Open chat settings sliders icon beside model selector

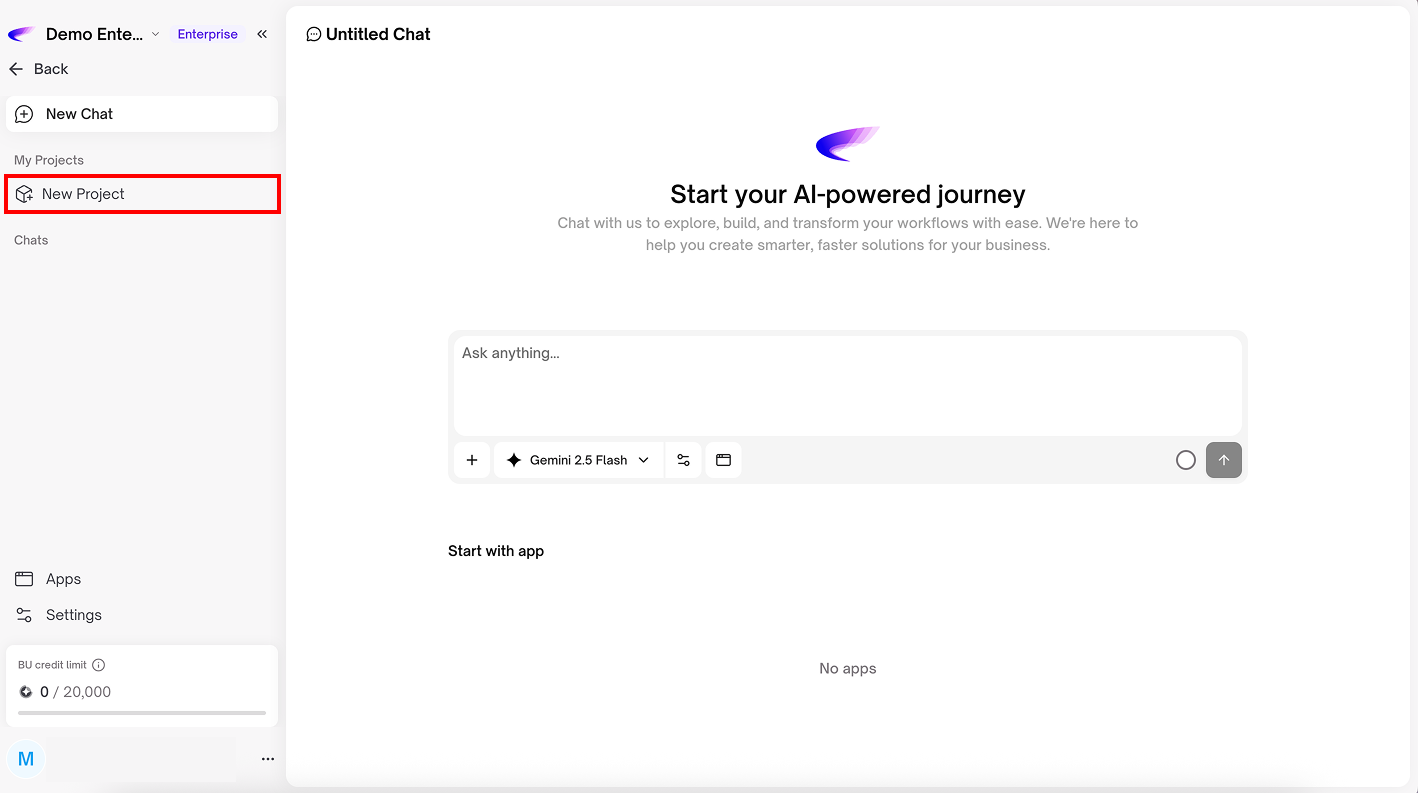tap(683, 460)
